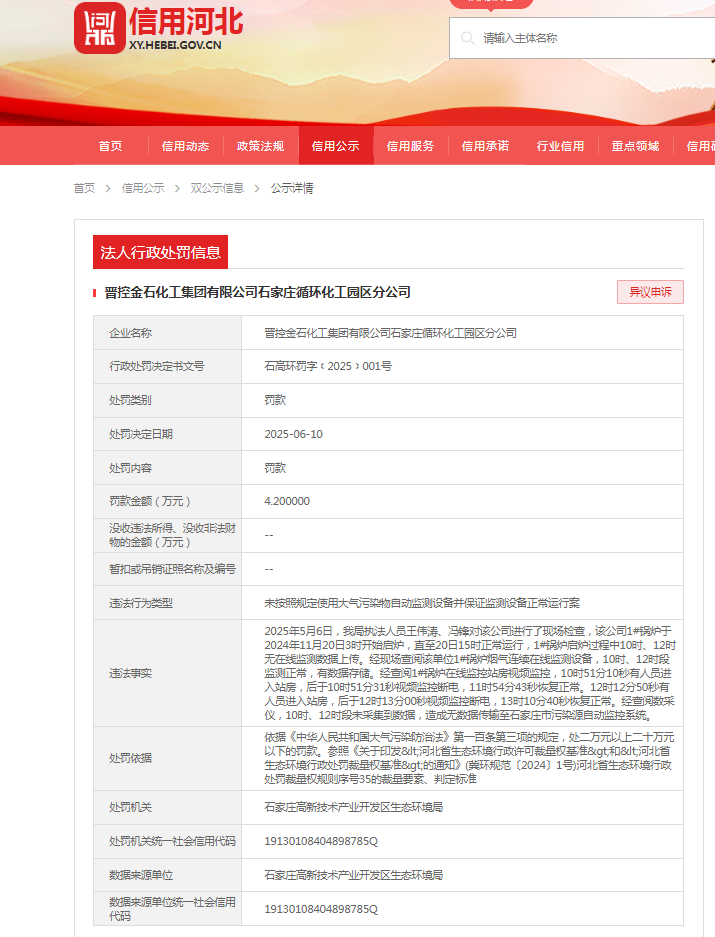Viewport: 715px width, 937px height.
Task: Click the 处罚机关 value 石家庄高新技术产业开发区生态环境局
Action: pyautogui.click(x=354, y=807)
